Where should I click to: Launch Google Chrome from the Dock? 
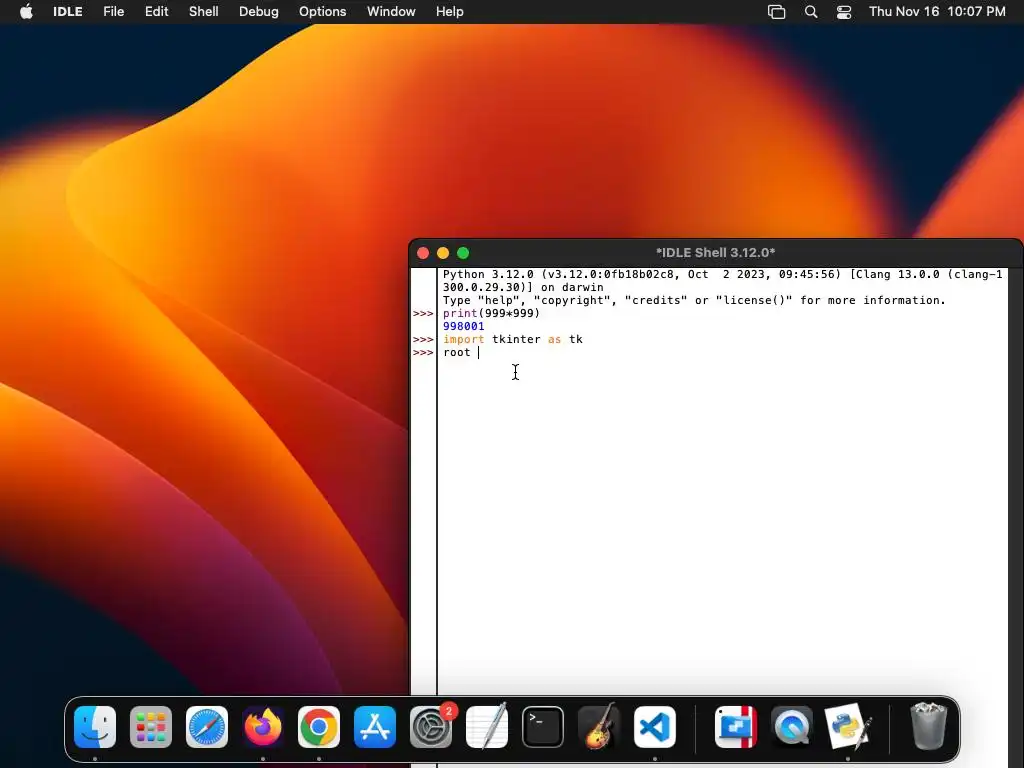319,727
